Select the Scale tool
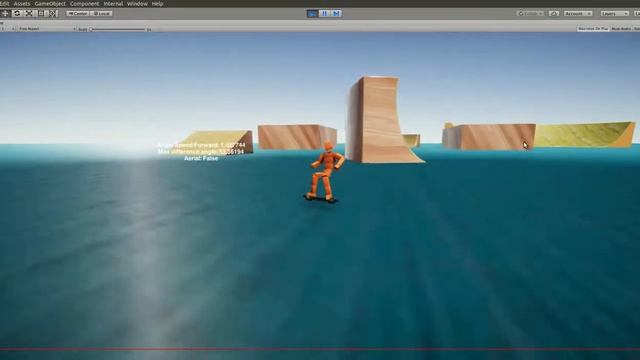The width and height of the screenshot is (640, 360). [29, 13]
